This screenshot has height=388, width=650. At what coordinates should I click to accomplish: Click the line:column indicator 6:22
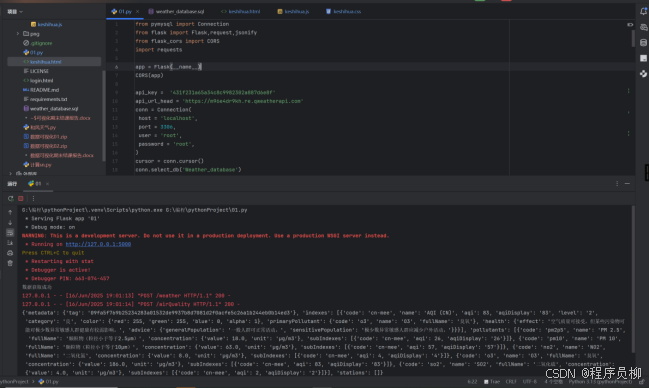tap(472, 382)
